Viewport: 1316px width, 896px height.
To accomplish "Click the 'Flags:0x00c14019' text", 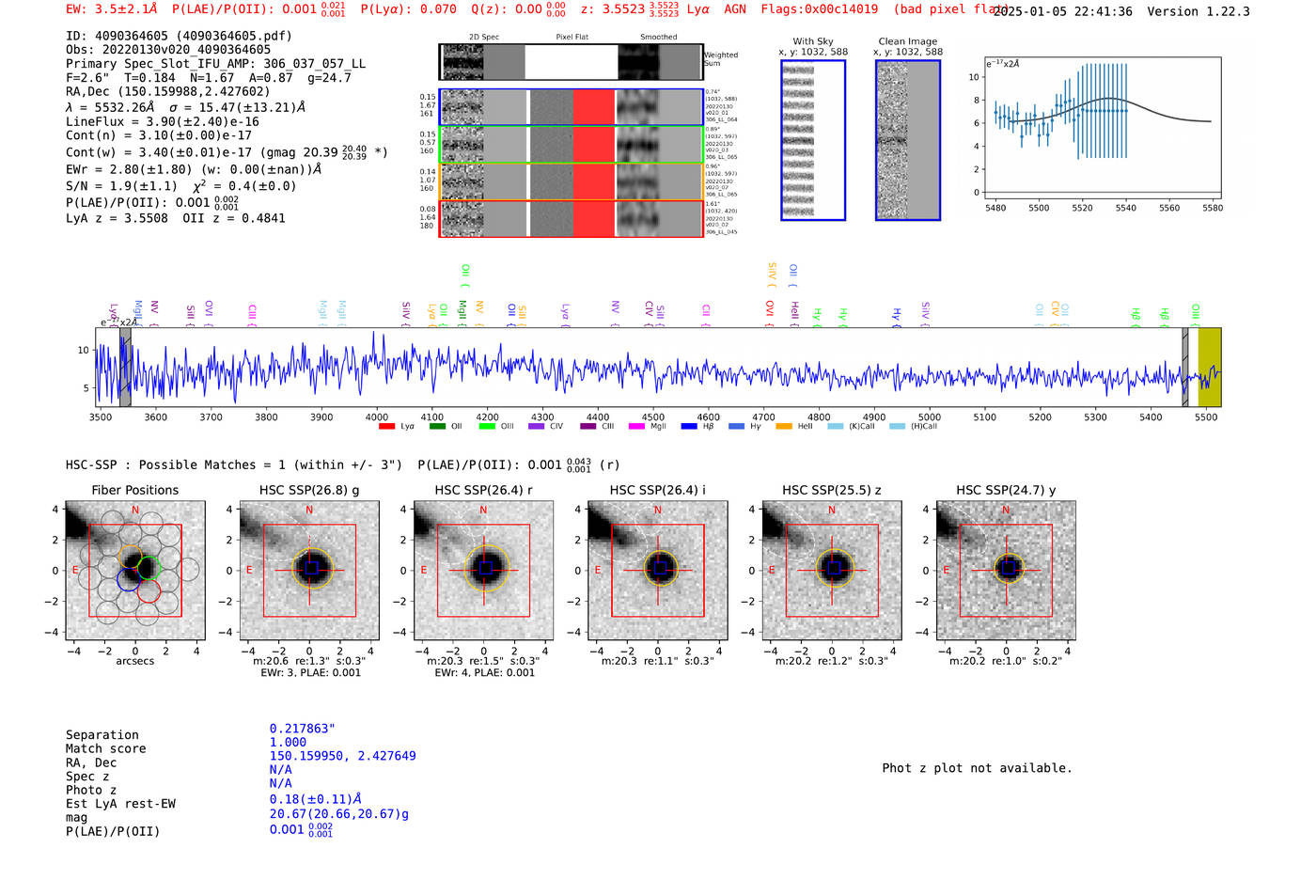I will [x=820, y=9].
